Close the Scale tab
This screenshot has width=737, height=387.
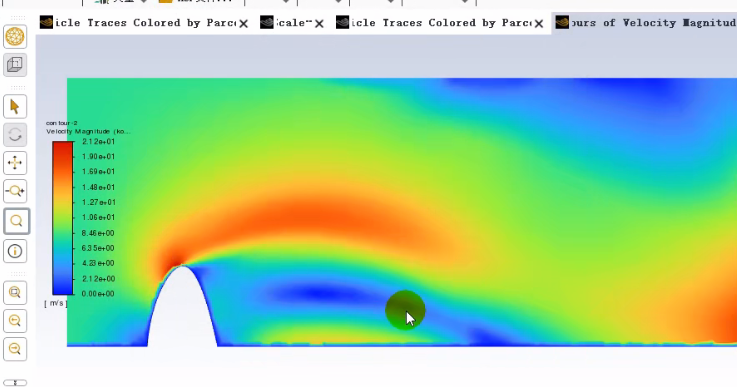(x=319, y=24)
